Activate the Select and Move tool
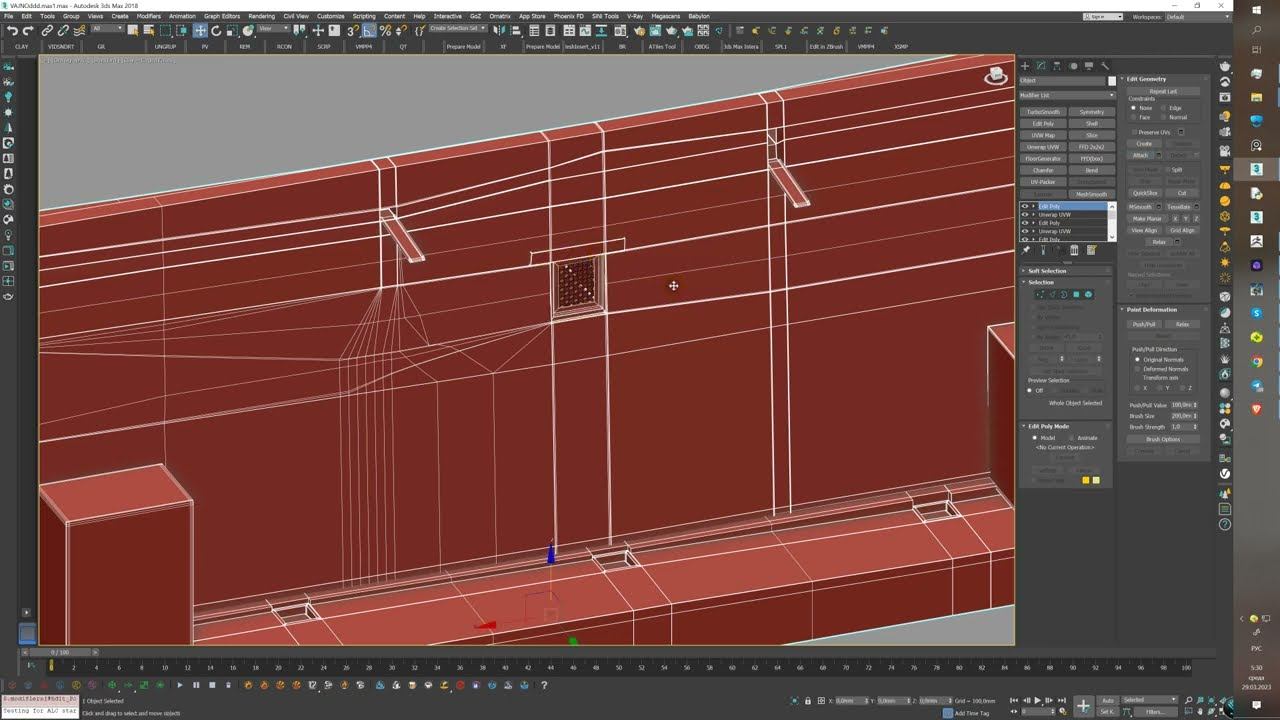This screenshot has width=1280, height=720. (200, 31)
